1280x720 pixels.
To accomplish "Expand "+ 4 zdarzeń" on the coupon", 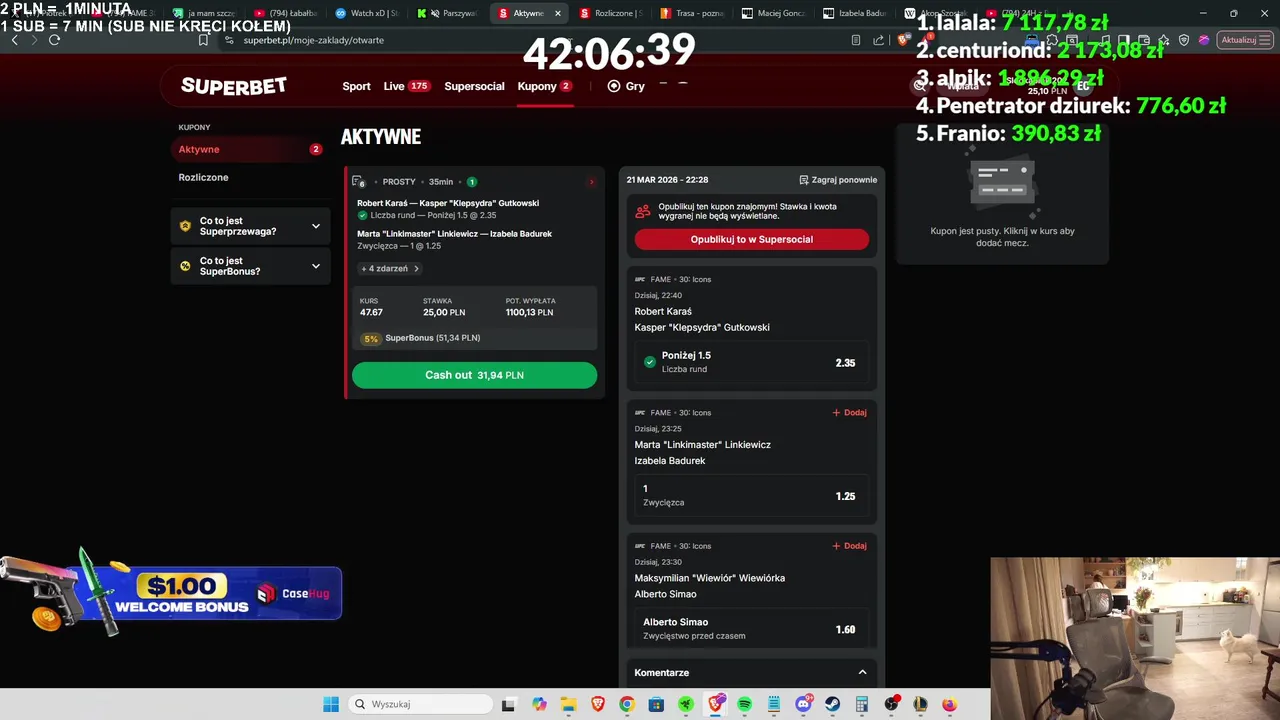I will click(x=390, y=268).
